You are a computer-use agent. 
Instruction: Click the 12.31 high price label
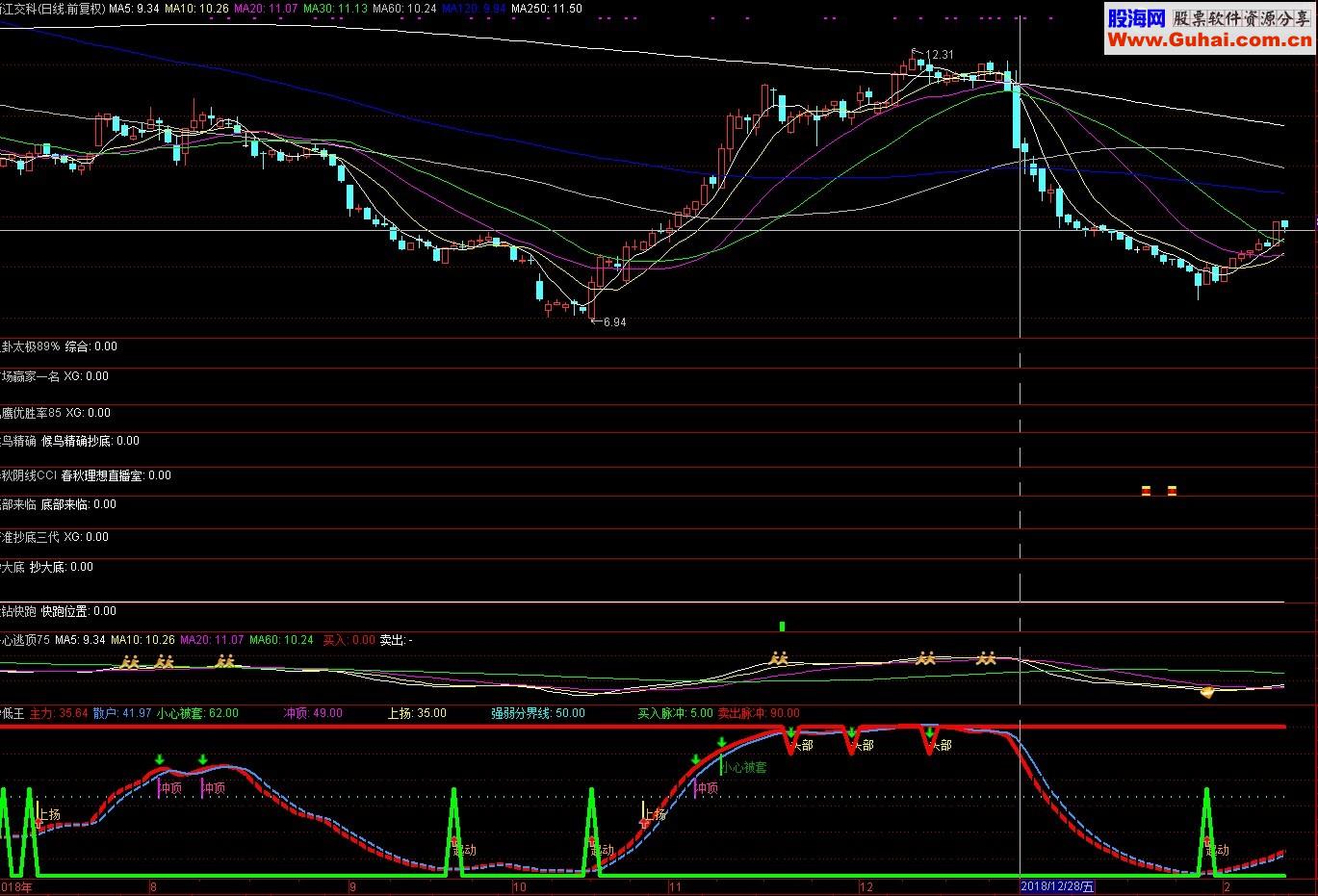click(939, 55)
